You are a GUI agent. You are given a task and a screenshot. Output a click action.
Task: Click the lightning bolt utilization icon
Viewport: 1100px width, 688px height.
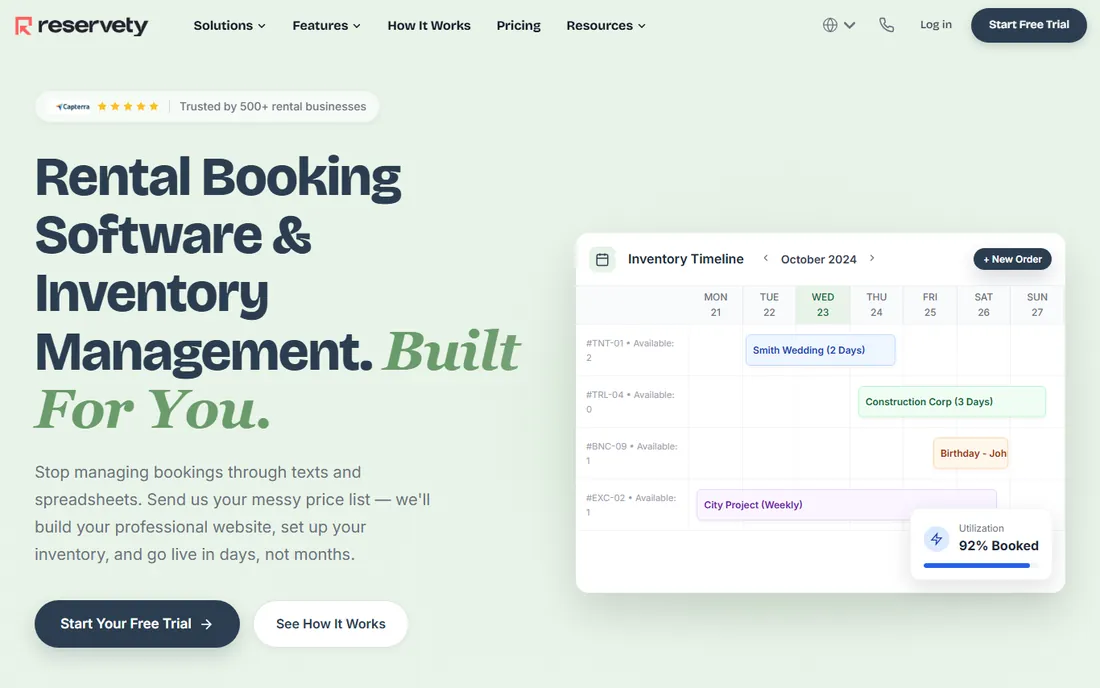click(x=936, y=539)
